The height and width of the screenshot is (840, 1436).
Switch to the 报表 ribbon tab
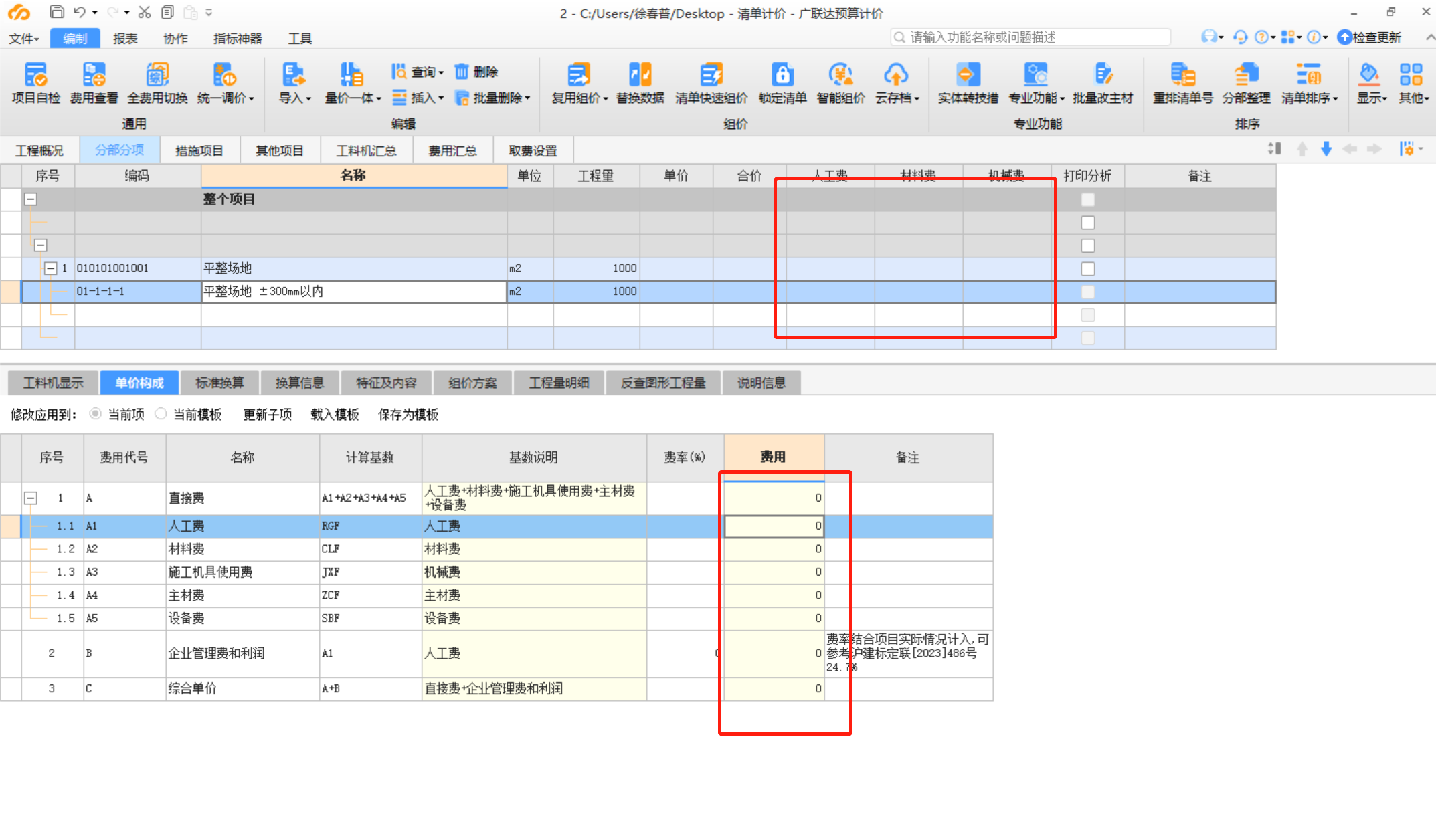(125, 39)
